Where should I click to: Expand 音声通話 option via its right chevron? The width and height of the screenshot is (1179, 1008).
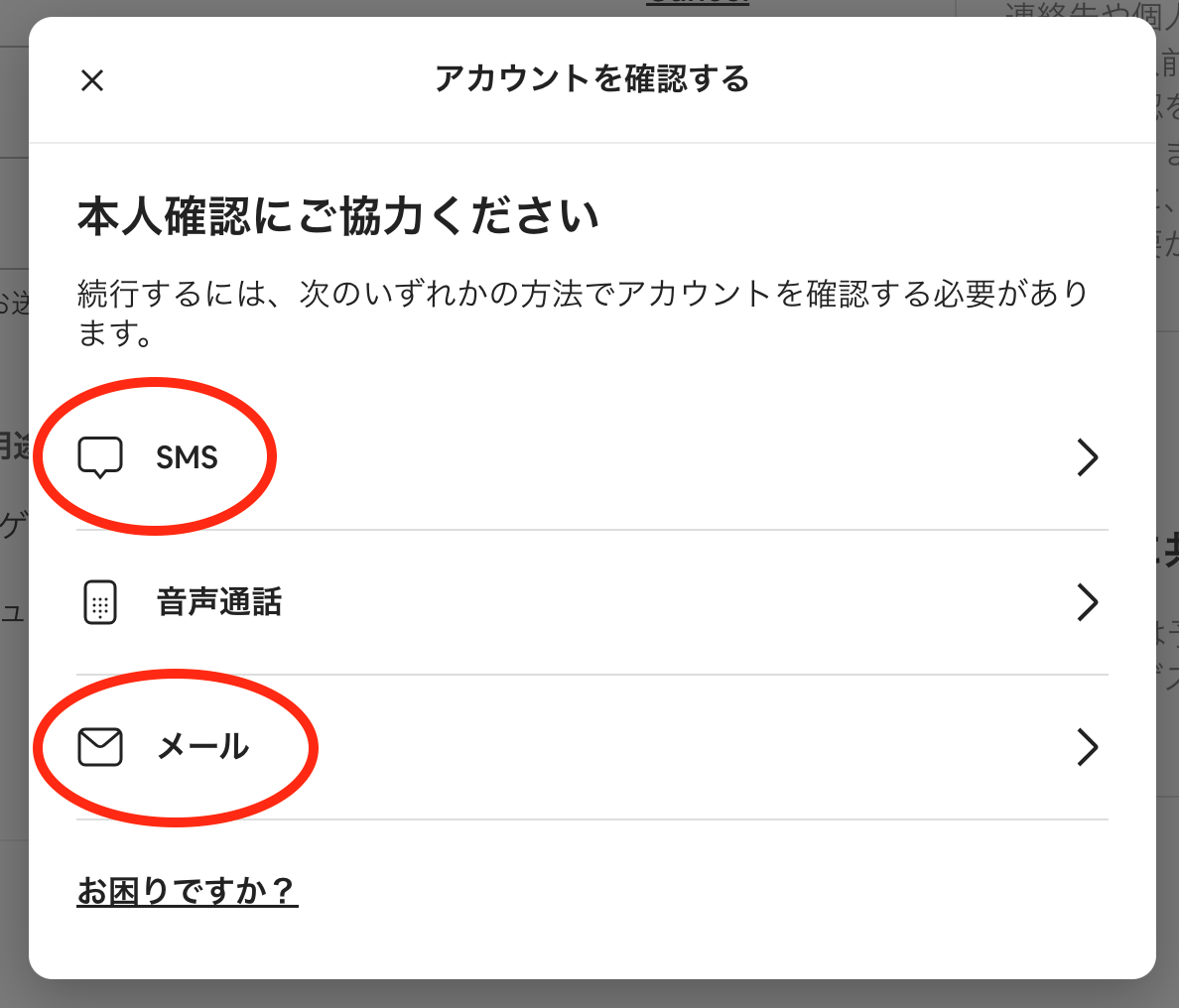tap(1088, 602)
